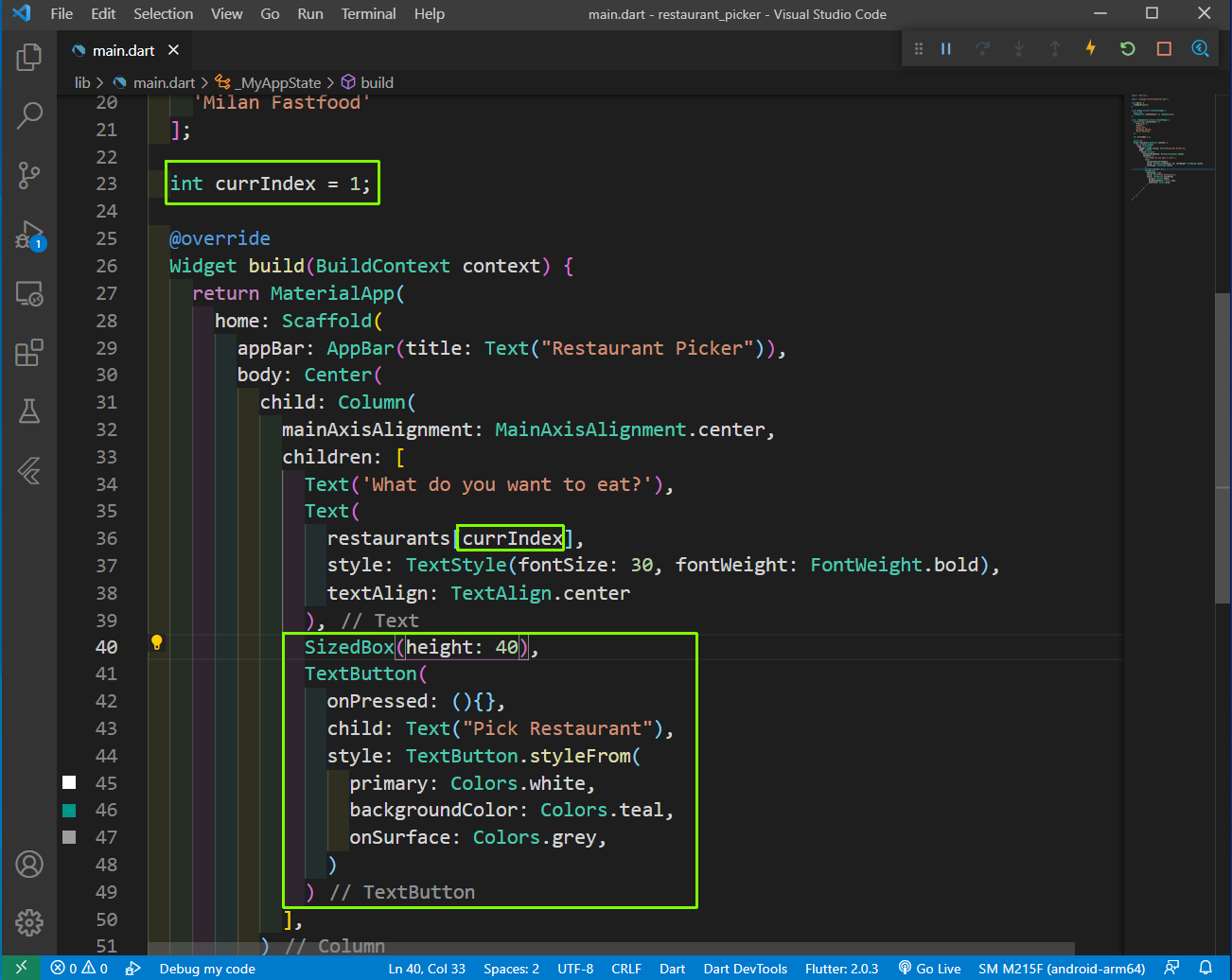Open the Selection menu

[163, 13]
